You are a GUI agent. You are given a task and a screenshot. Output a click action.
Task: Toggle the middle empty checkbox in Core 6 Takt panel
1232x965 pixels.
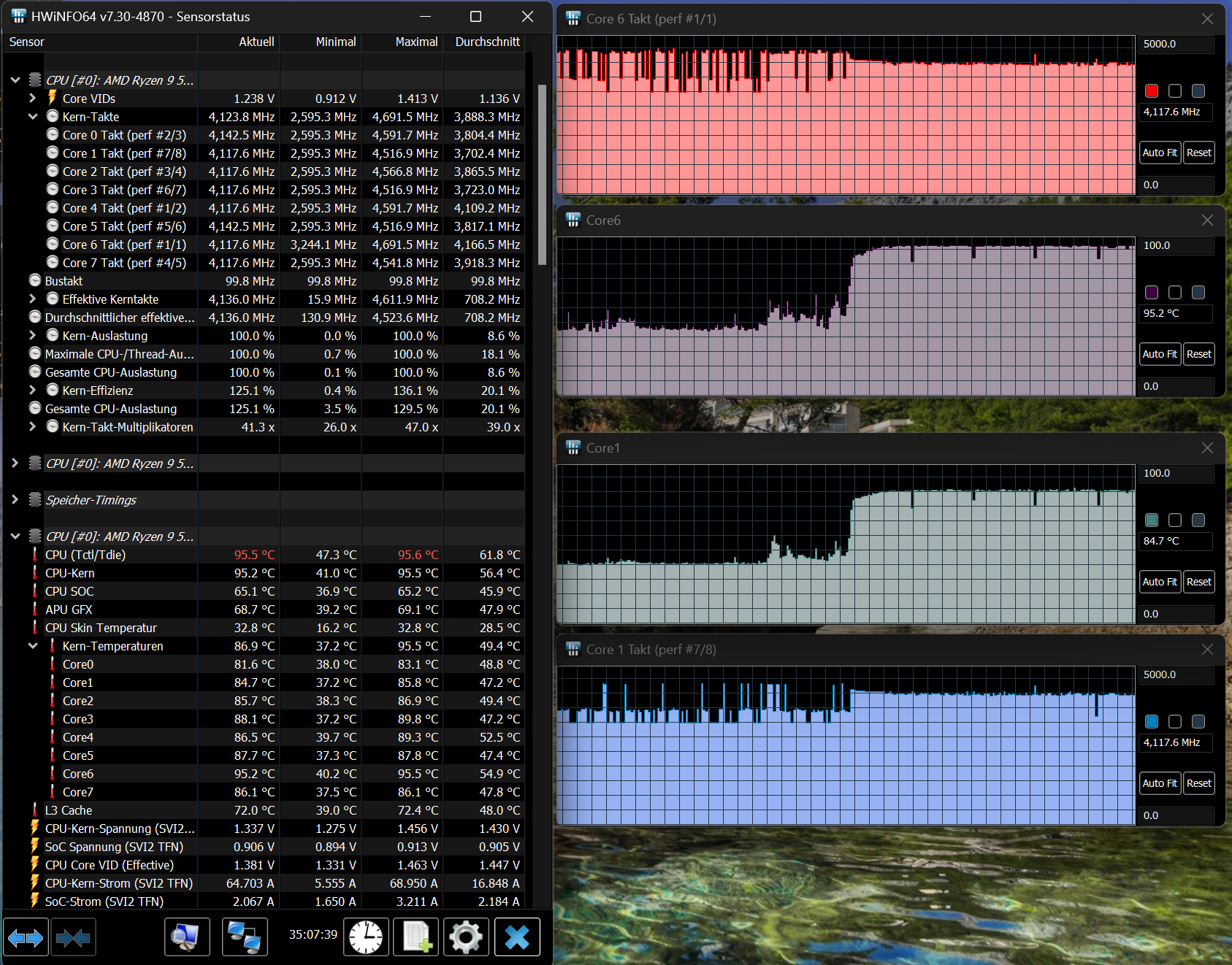pos(1175,91)
